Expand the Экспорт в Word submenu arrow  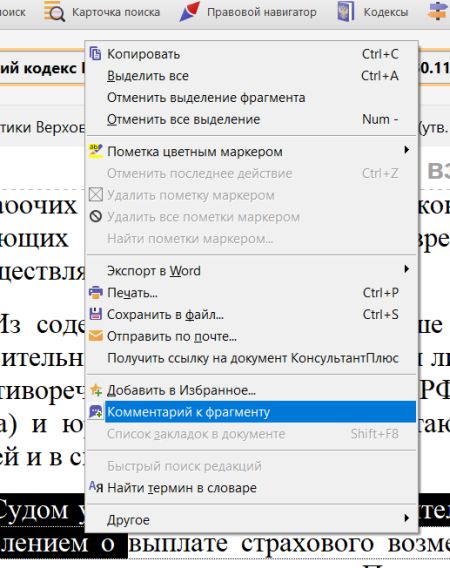[x=407, y=269]
